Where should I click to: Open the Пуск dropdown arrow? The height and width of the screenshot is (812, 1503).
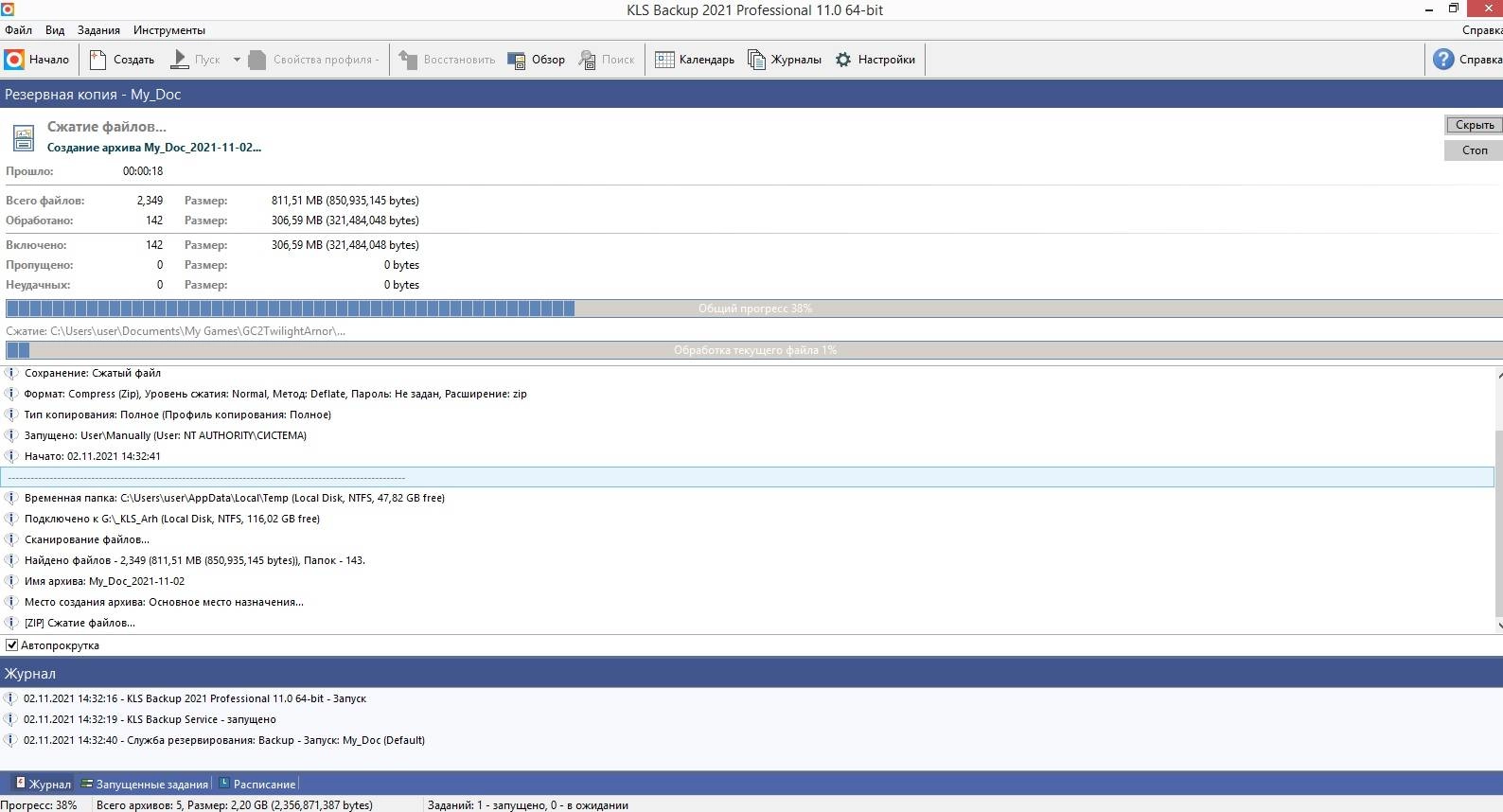pos(237,60)
